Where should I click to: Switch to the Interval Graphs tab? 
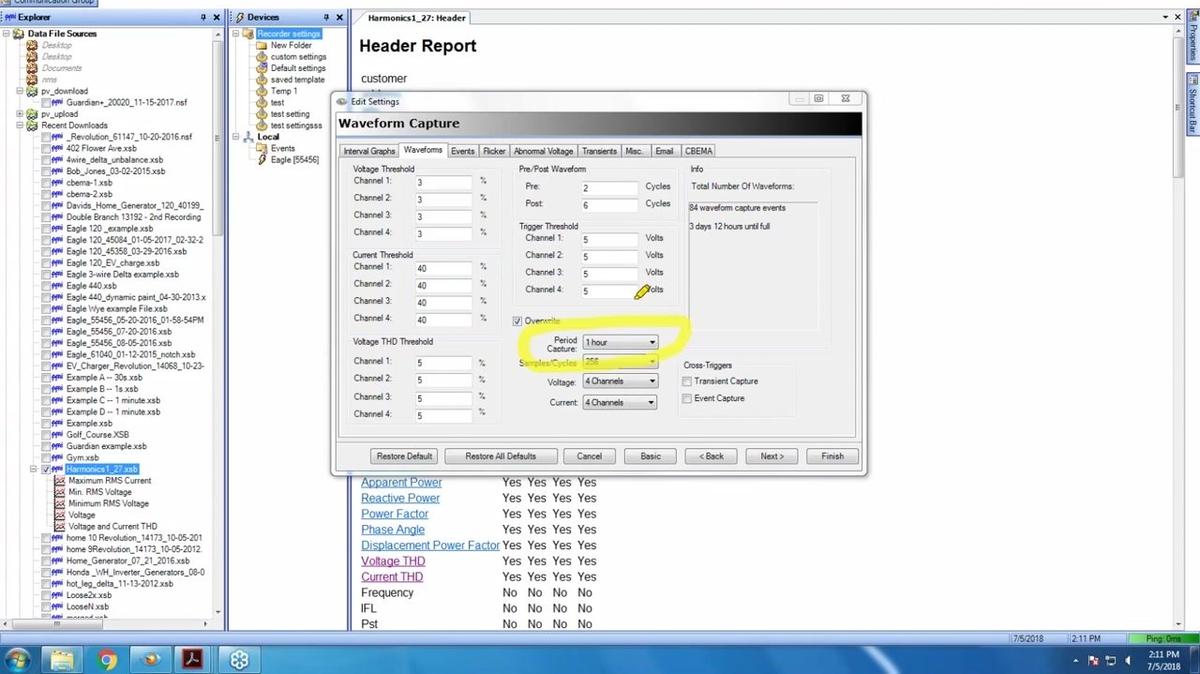(369, 151)
